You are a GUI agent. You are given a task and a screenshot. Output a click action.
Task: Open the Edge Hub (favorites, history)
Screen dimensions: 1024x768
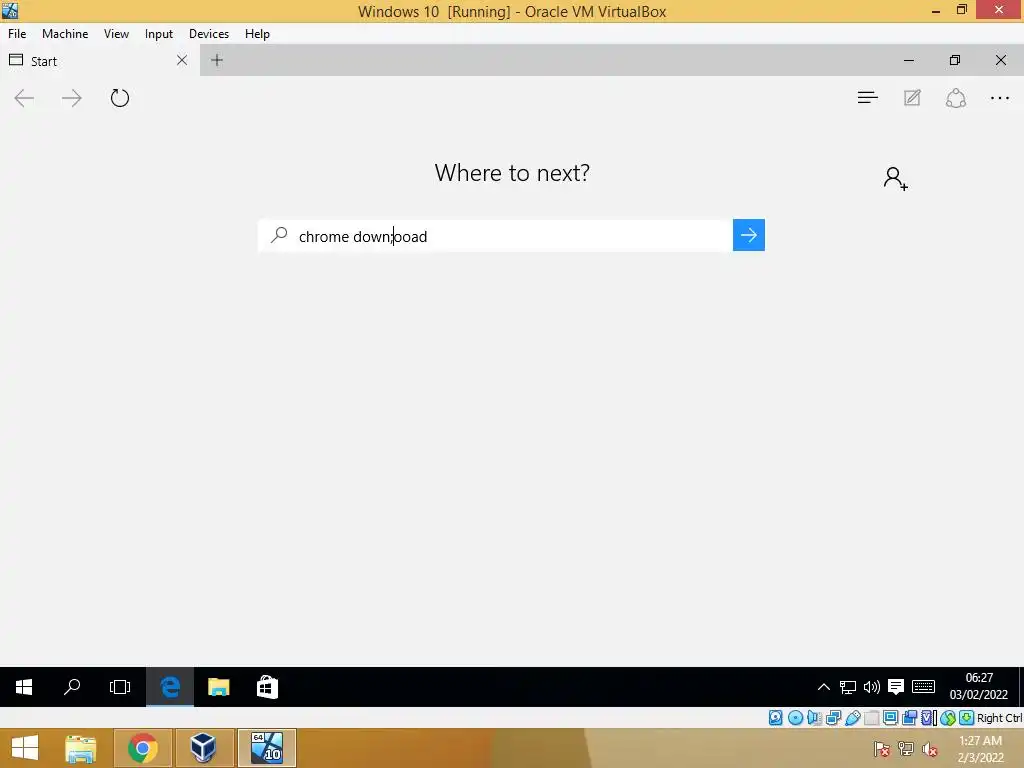coord(867,98)
